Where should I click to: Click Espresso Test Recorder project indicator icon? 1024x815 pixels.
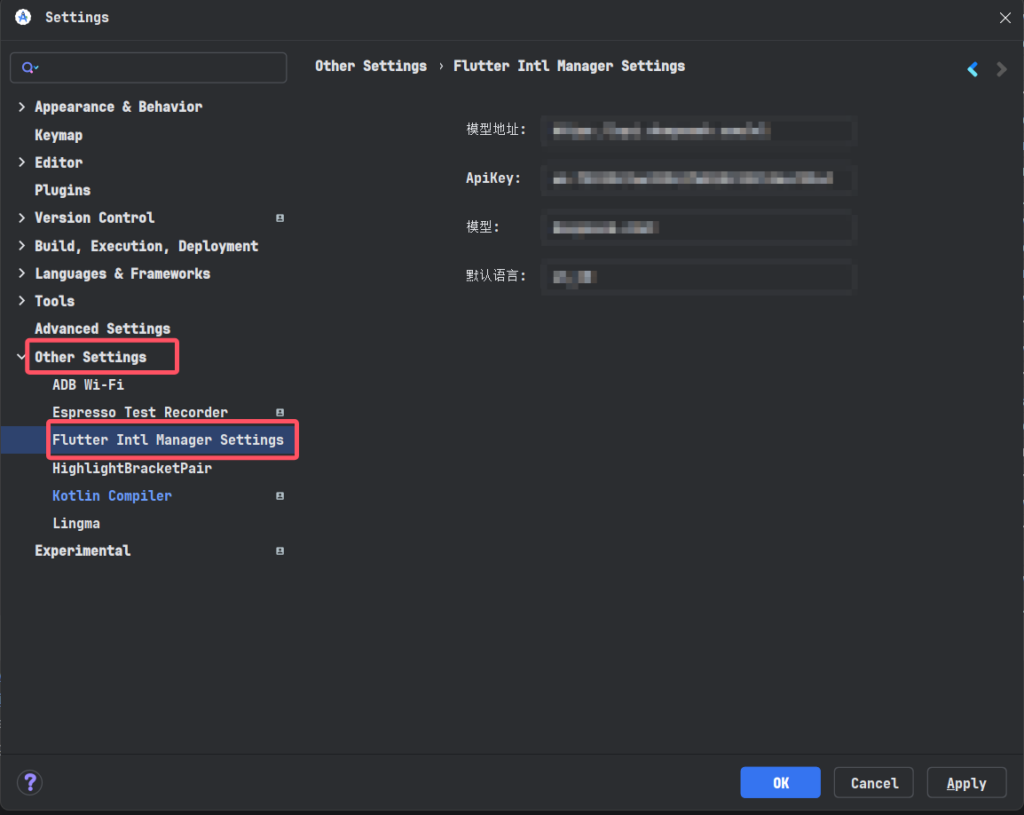(280, 412)
